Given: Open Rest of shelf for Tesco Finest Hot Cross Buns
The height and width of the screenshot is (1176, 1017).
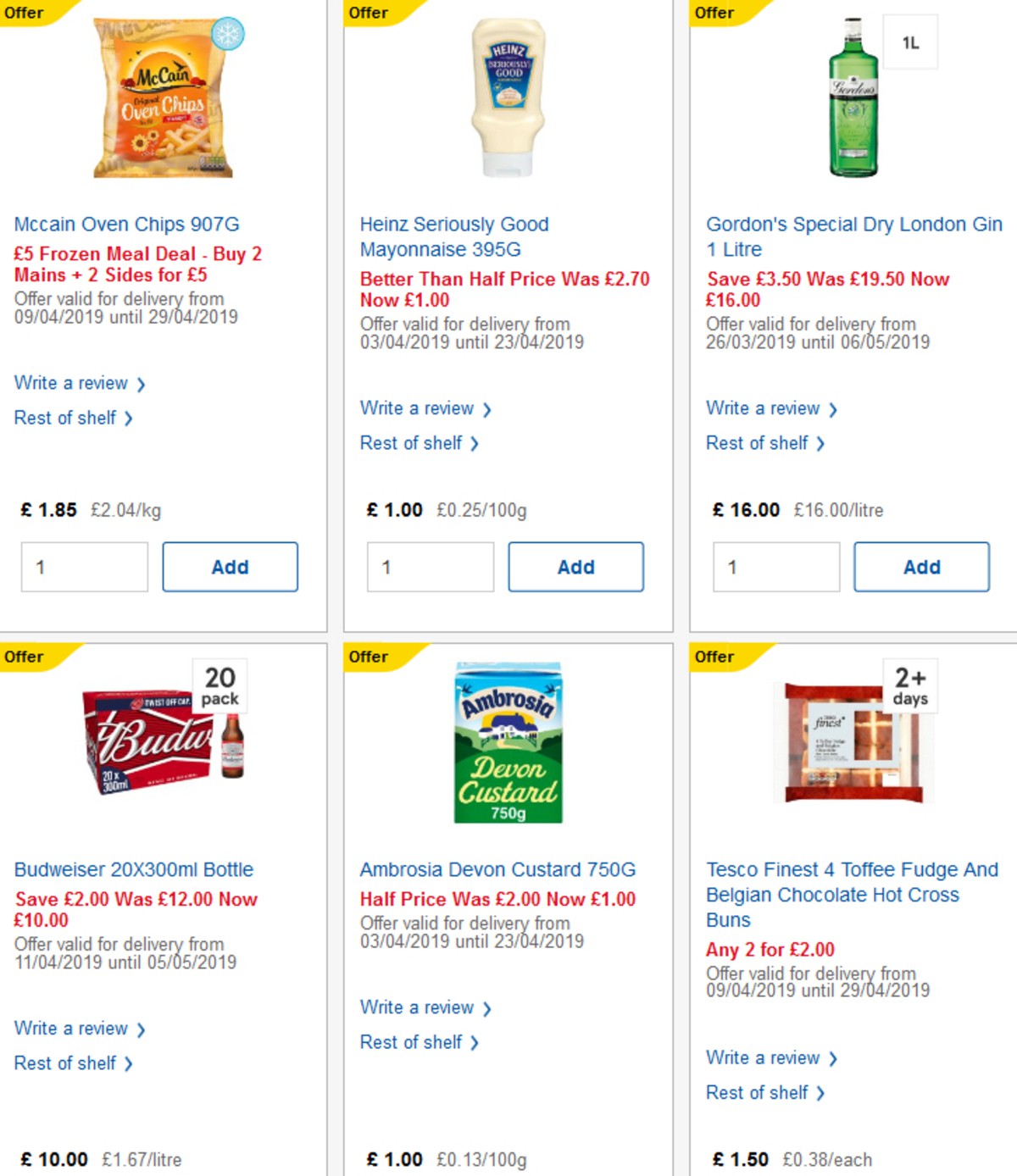Looking at the screenshot, I should pyautogui.click(x=759, y=1092).
